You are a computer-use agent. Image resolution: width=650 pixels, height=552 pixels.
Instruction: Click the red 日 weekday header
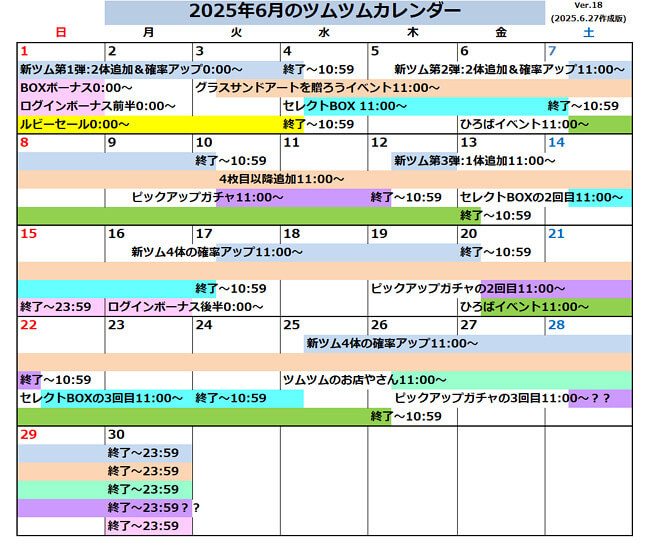(61, 33)
